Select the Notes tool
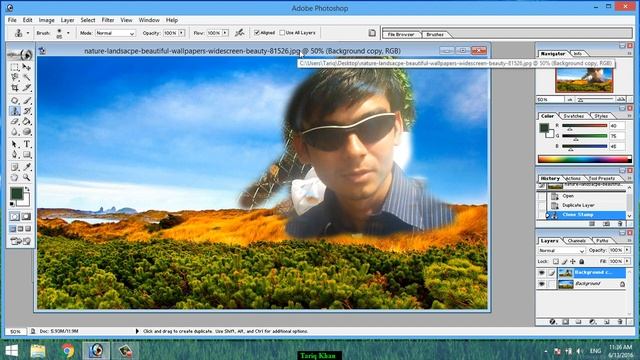The image size is (640, 360). coord(15,167)
